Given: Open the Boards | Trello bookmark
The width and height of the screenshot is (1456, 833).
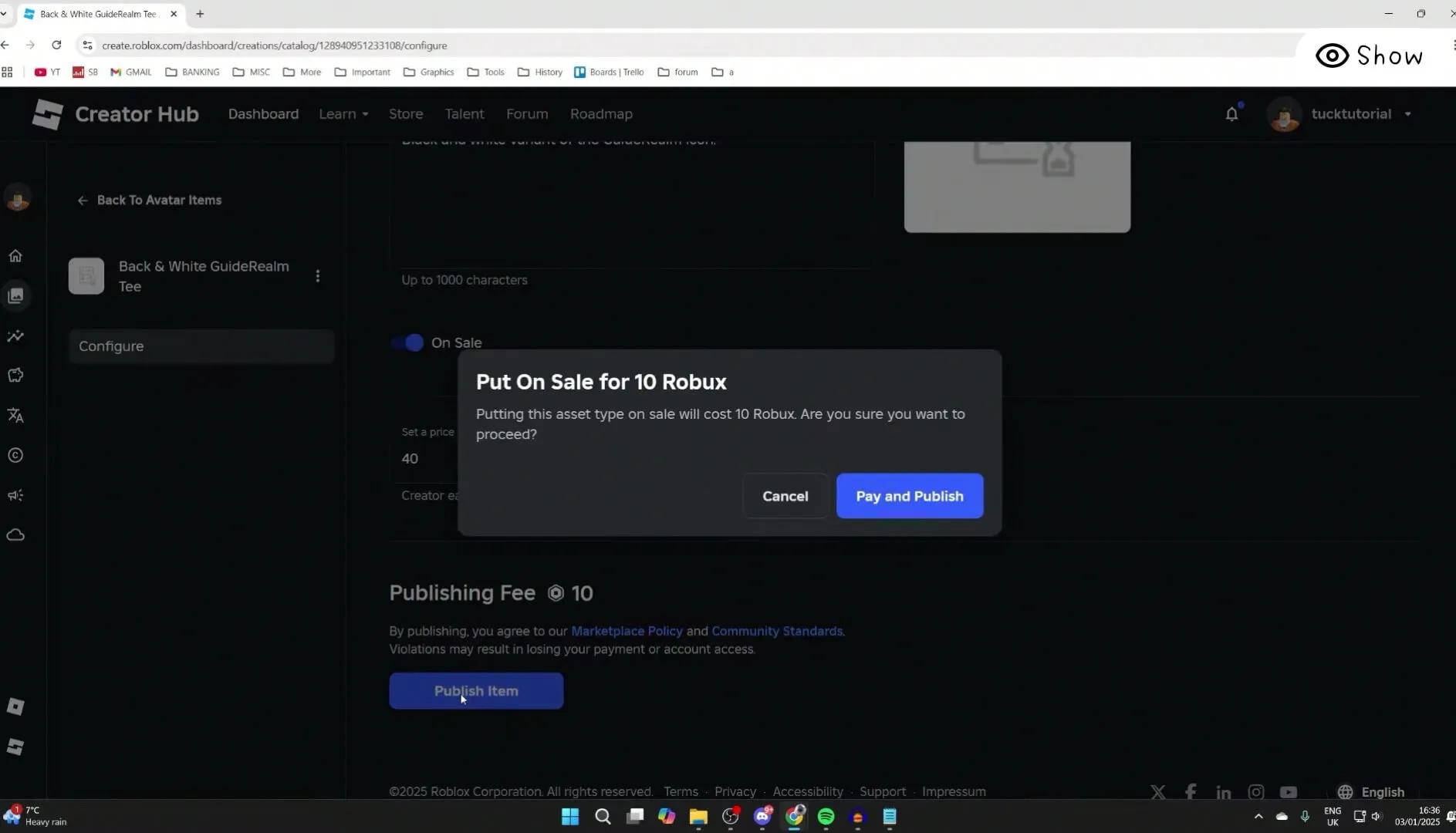Looking at the screenshot, I should 609,73.
